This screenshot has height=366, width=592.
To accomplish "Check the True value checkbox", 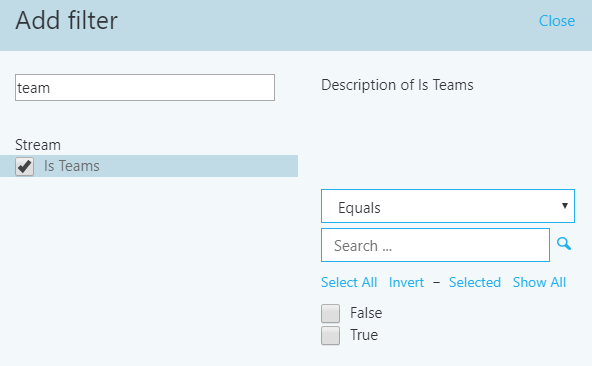I will (x=330, y=335).
